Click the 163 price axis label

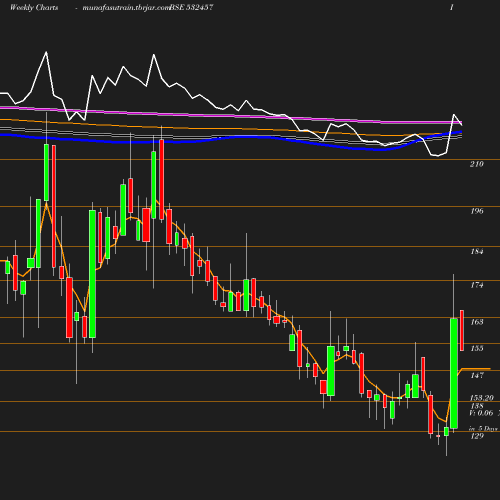tap(477, 322)
